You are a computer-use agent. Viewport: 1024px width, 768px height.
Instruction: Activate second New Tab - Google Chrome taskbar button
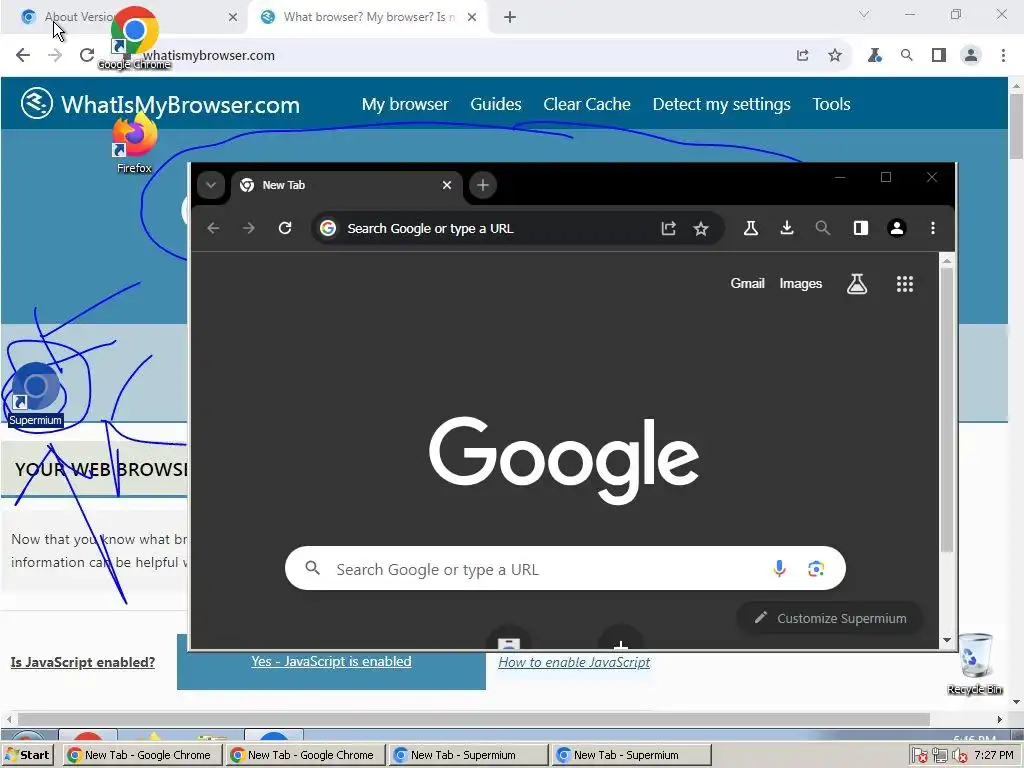click(x=306, y=755)
